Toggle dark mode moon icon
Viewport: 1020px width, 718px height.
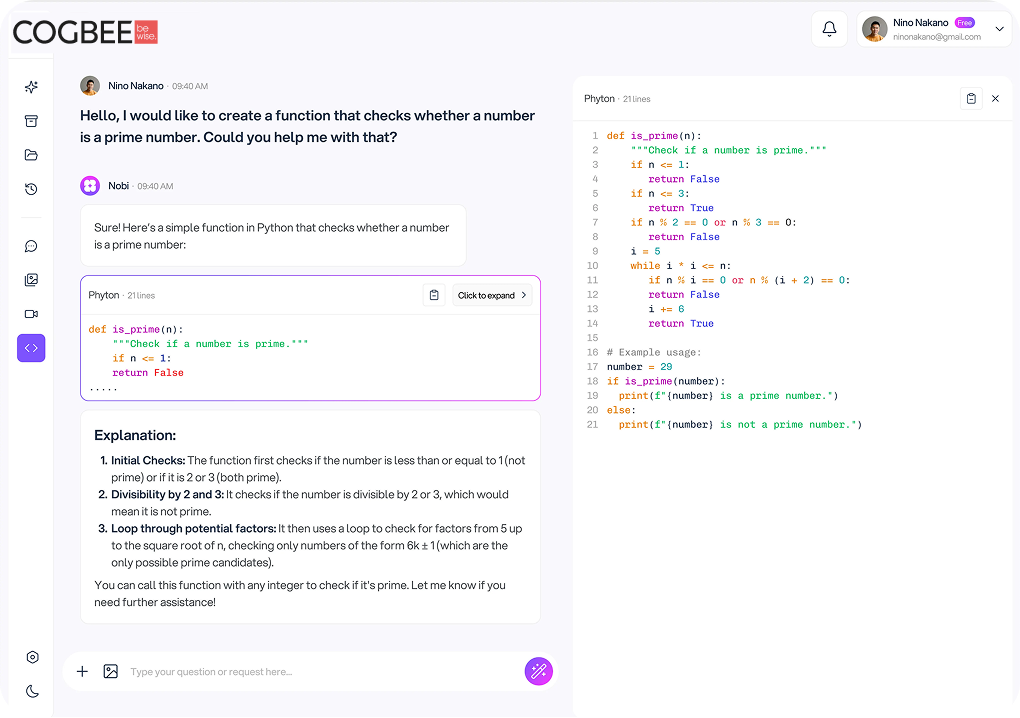click(x=33, y=691)
